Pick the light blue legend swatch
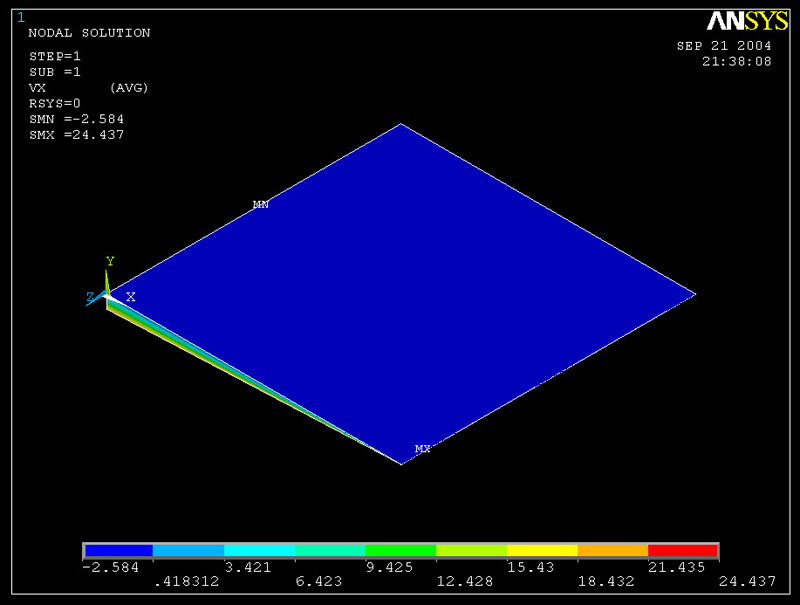This screenshot has width=800, height=605. (x=188, y=550)
